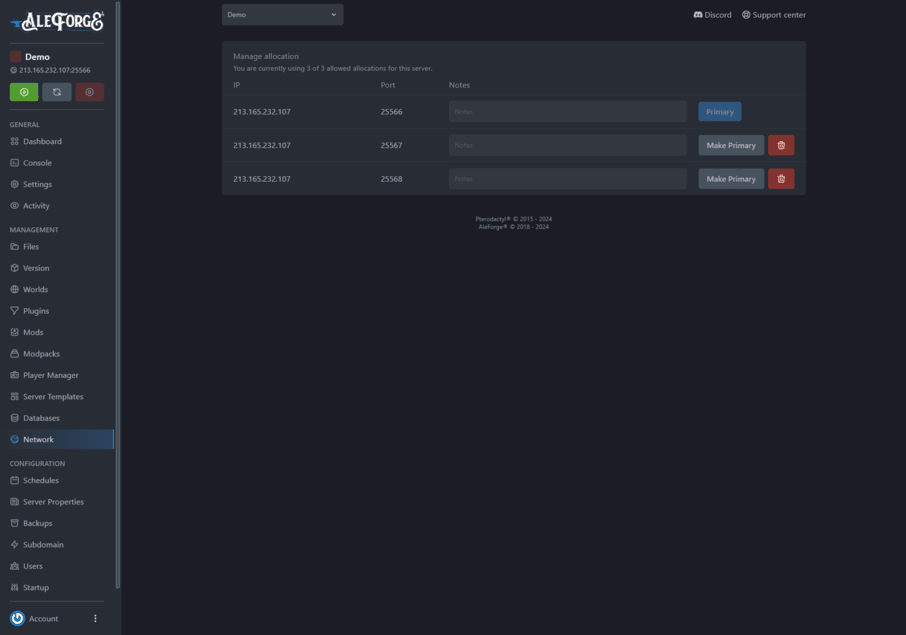Click the gray restart server button

(56, 92)
